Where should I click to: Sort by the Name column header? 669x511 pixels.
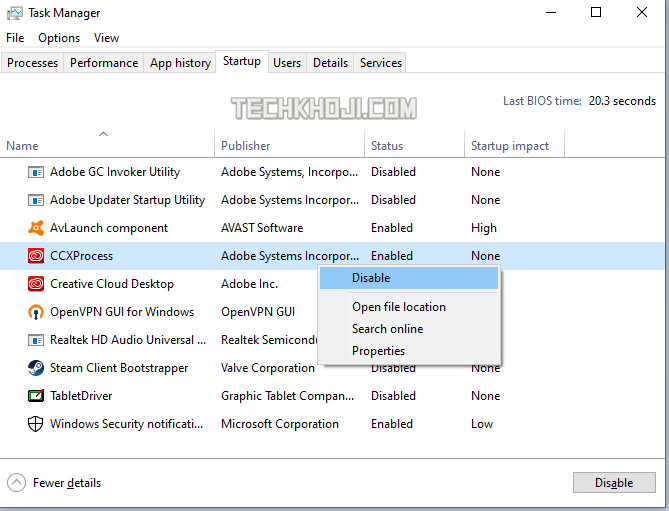click(107, 144)
